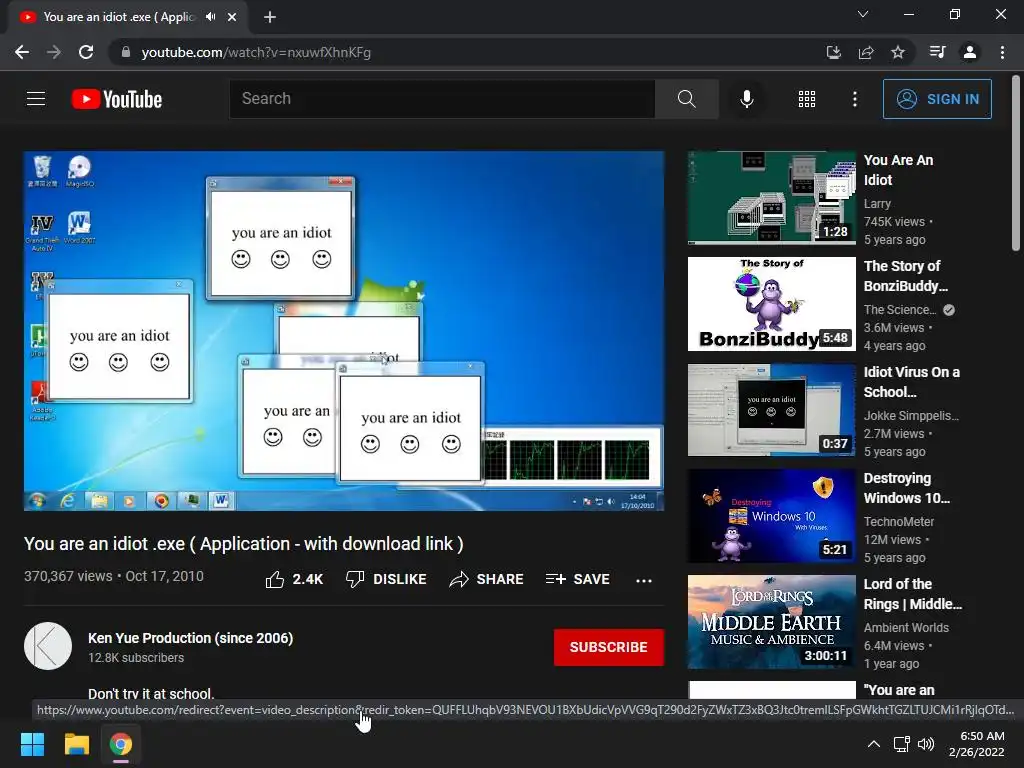Image resolution: width=1024 pixels, height=768 pixels.
Task: Click 'Jokke Simppelis...' channel name
Action: [911, 415]
